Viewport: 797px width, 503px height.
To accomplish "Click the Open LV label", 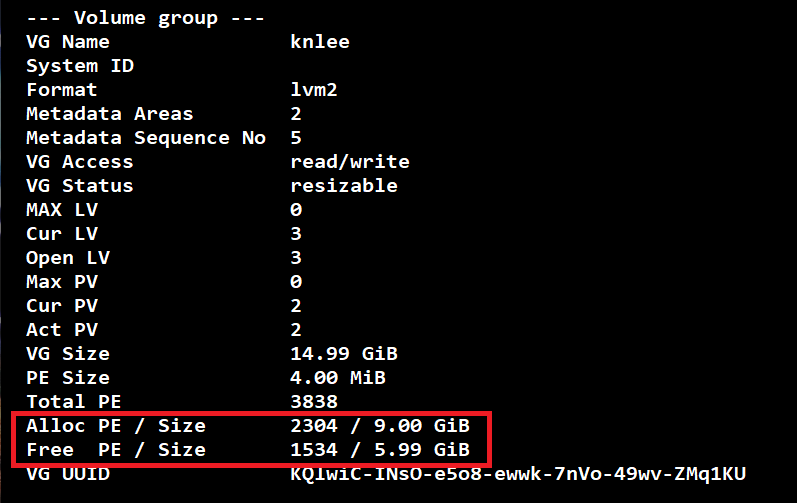I will (x=68, y=258).
